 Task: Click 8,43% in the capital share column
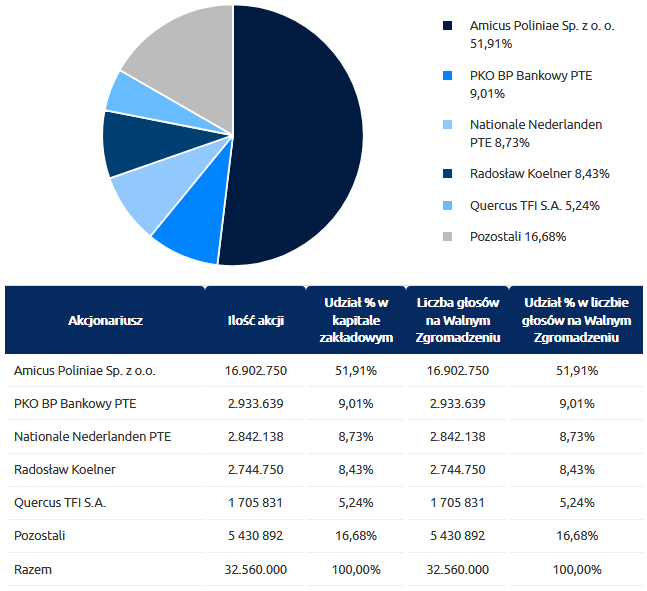click(x=356, y=470)
